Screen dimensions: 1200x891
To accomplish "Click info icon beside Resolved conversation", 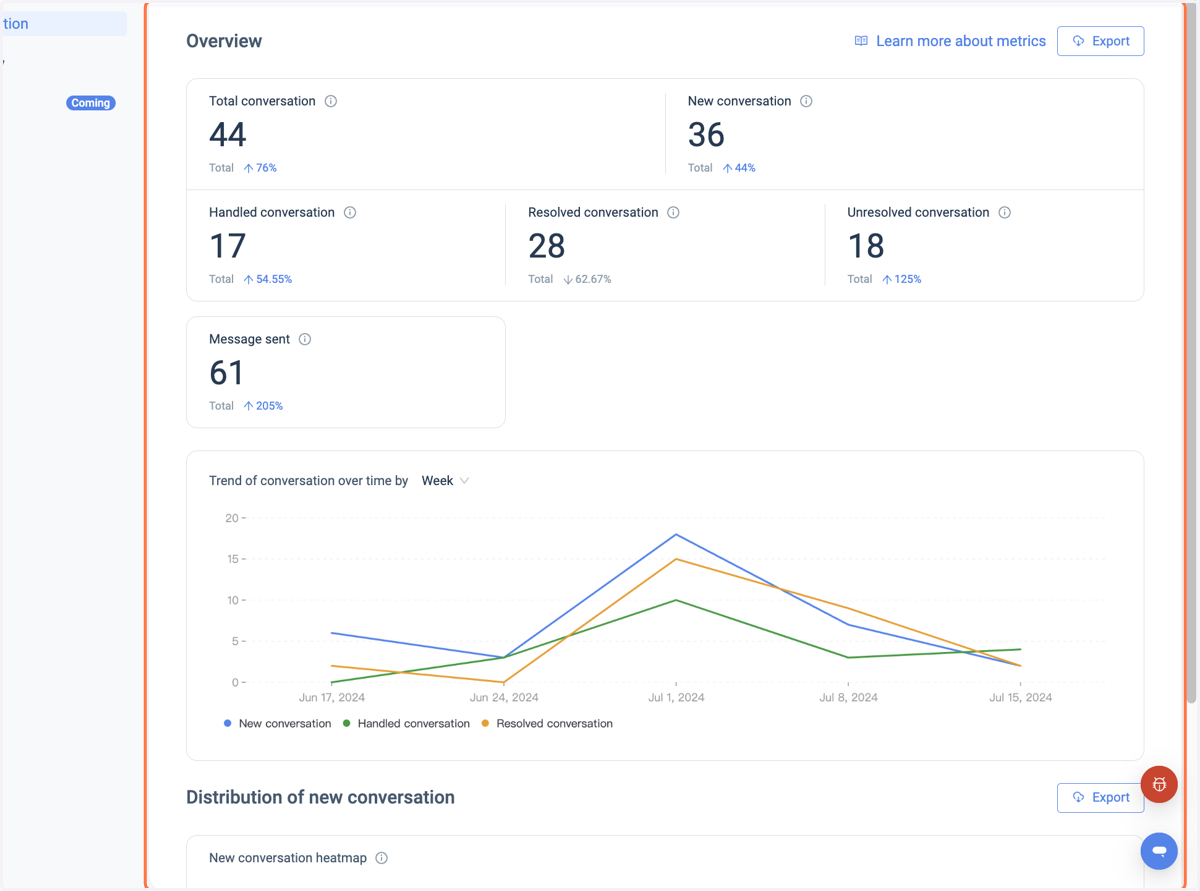I will tap(673, 212).
